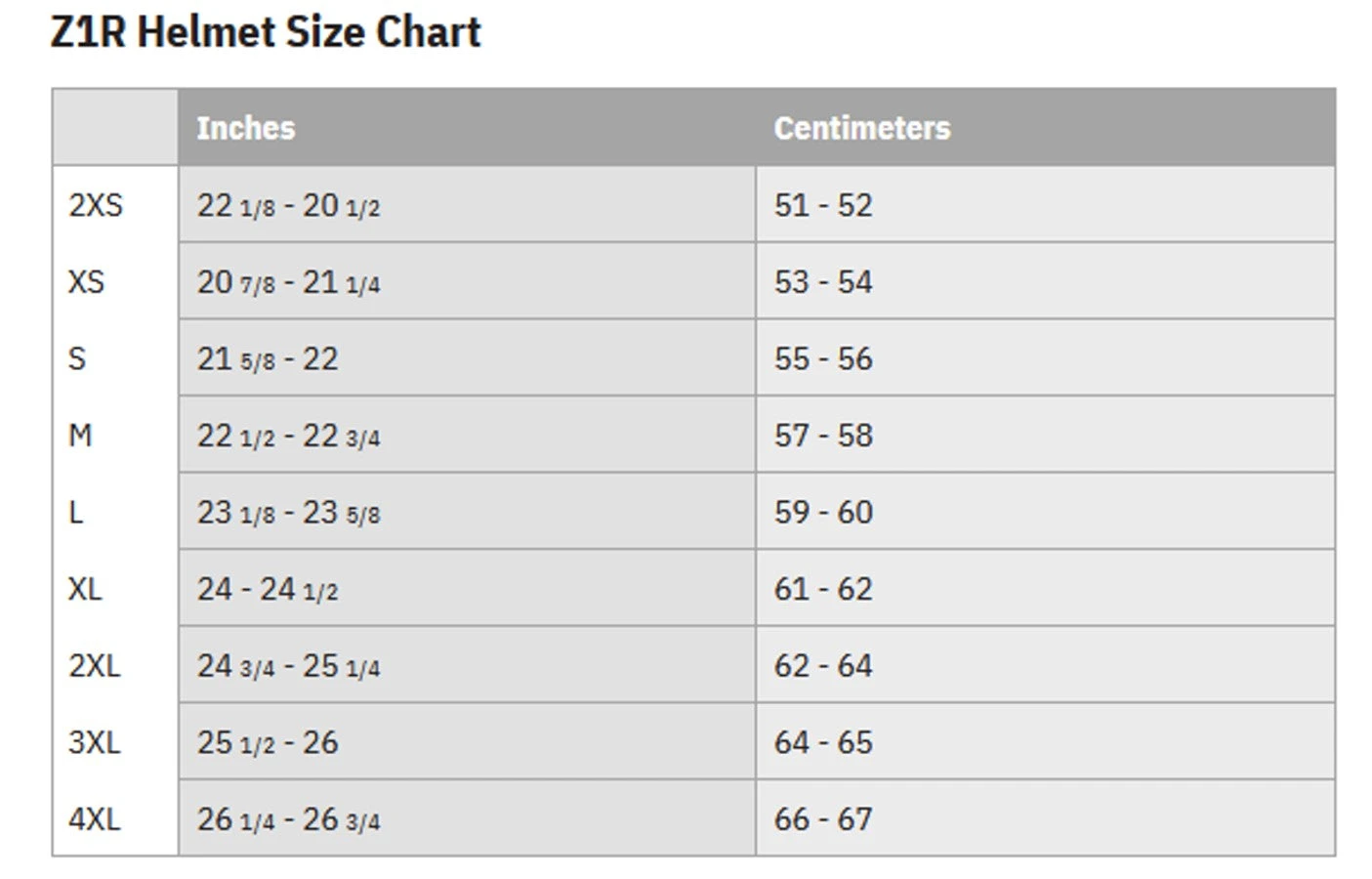The image size is (1372, 879).
Task: Click the XL size row label
Action: [85, 589]
